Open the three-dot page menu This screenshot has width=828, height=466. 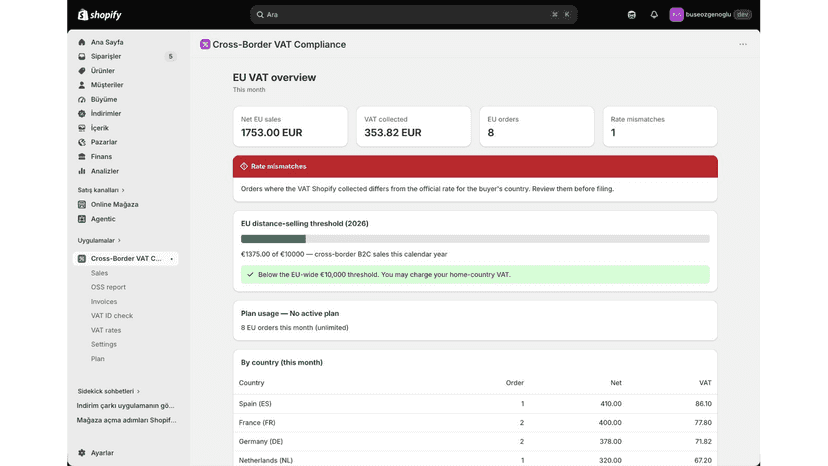tap(743, 44)
